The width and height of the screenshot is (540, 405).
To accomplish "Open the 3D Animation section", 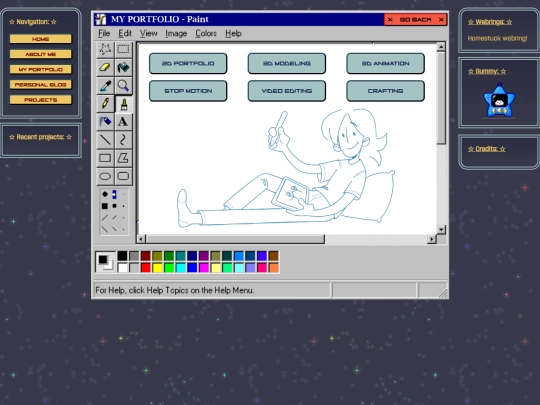I will (385, 63).
